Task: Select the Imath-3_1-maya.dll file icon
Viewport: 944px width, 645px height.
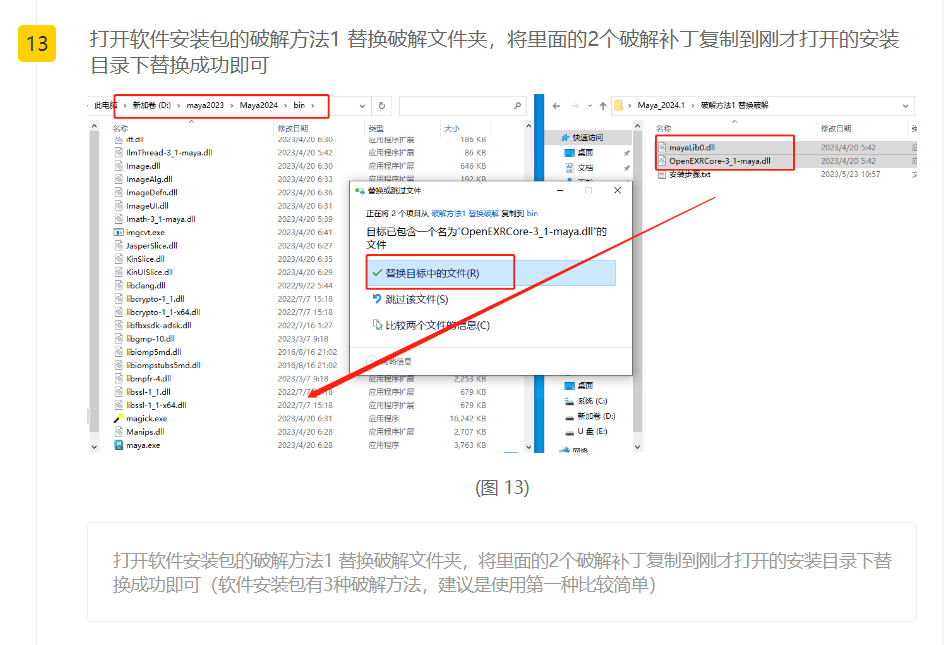Action: click(x=119, y=219)
